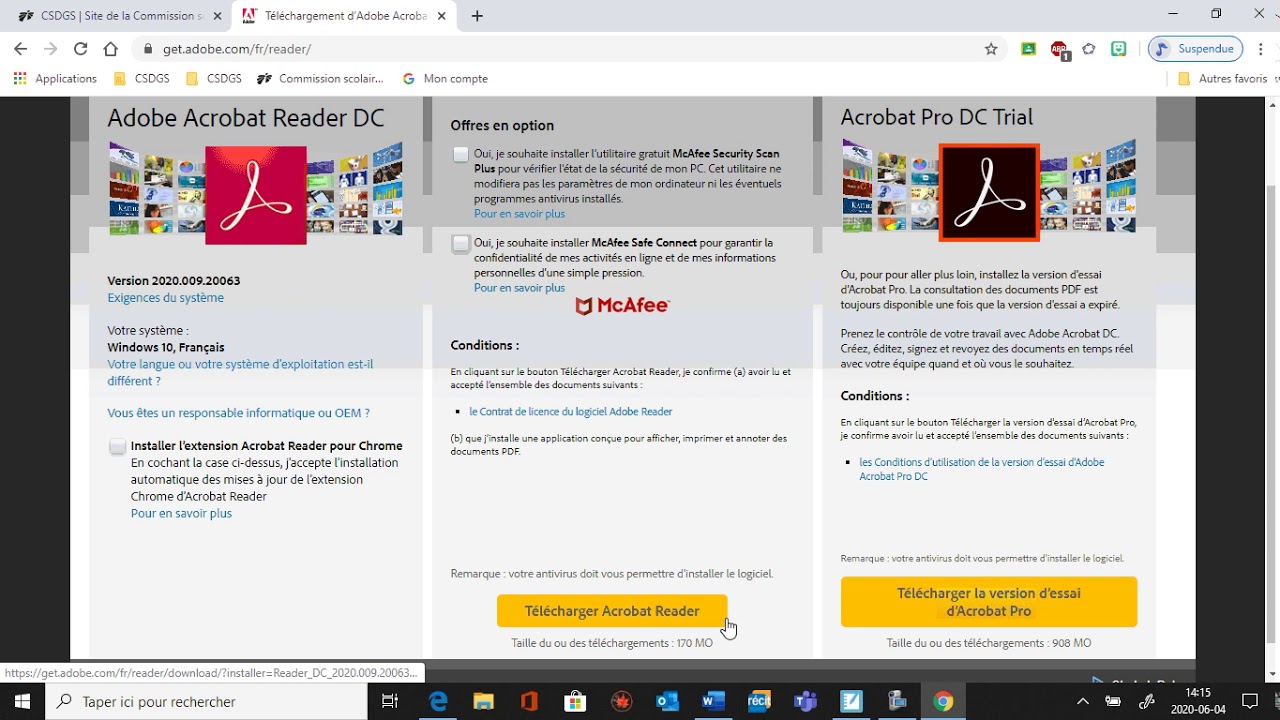This screenshot has height=720, width=1280.
Task: Open the notification center icon
Action: pos(1250,702)
